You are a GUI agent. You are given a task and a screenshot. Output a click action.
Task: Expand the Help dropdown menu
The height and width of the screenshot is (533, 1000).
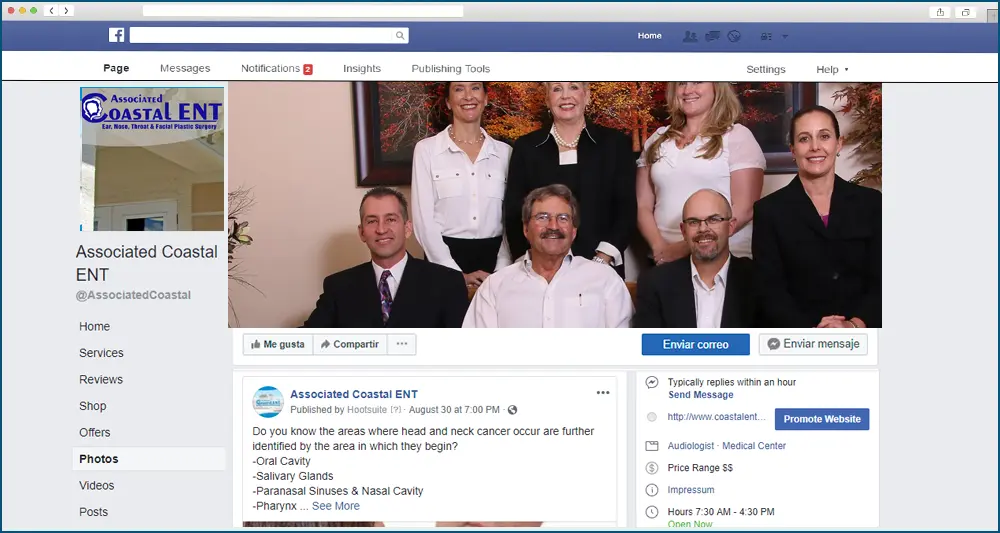[832, 69]
